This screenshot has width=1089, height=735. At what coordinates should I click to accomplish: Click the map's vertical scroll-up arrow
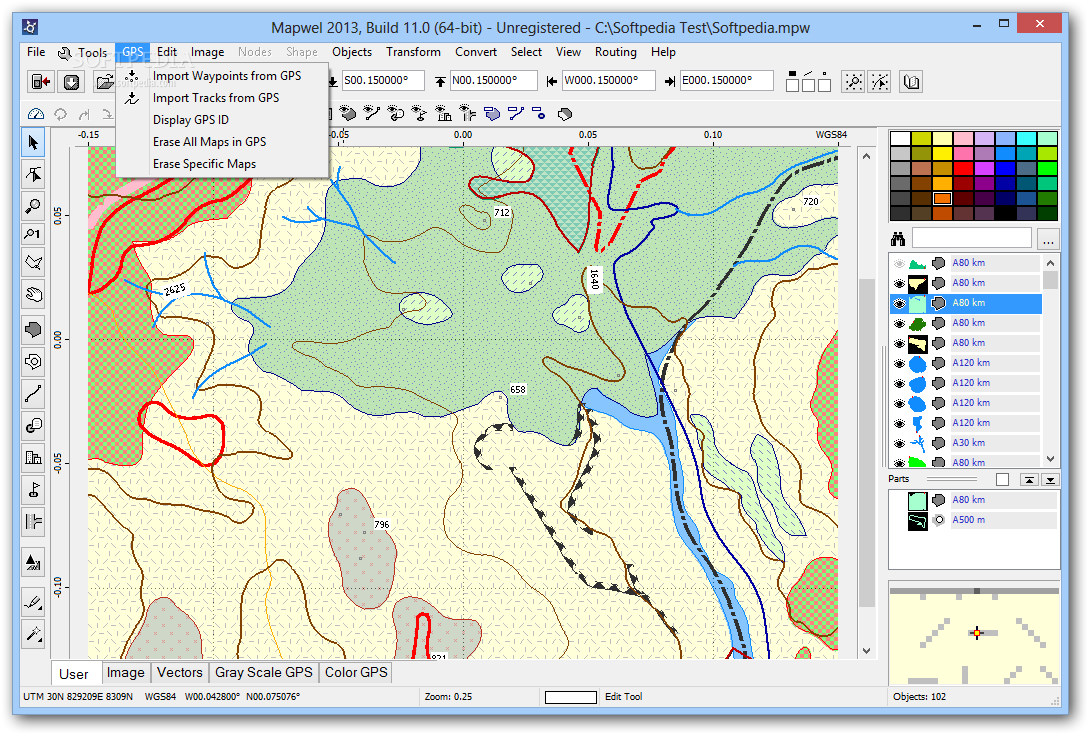pos(866,156)
